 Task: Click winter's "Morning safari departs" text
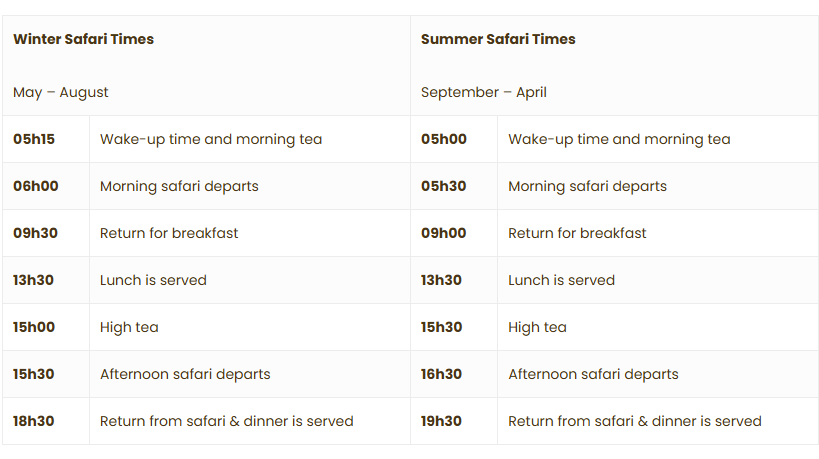point(179,186)
